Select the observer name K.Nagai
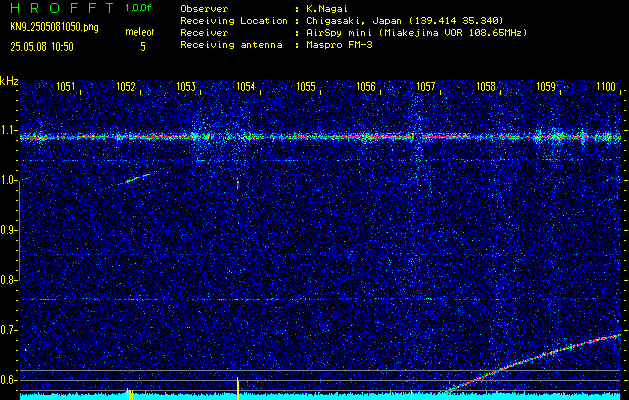The width and height of the screenshot is (629, 400). pyautogui.click(x=327, y=8)
